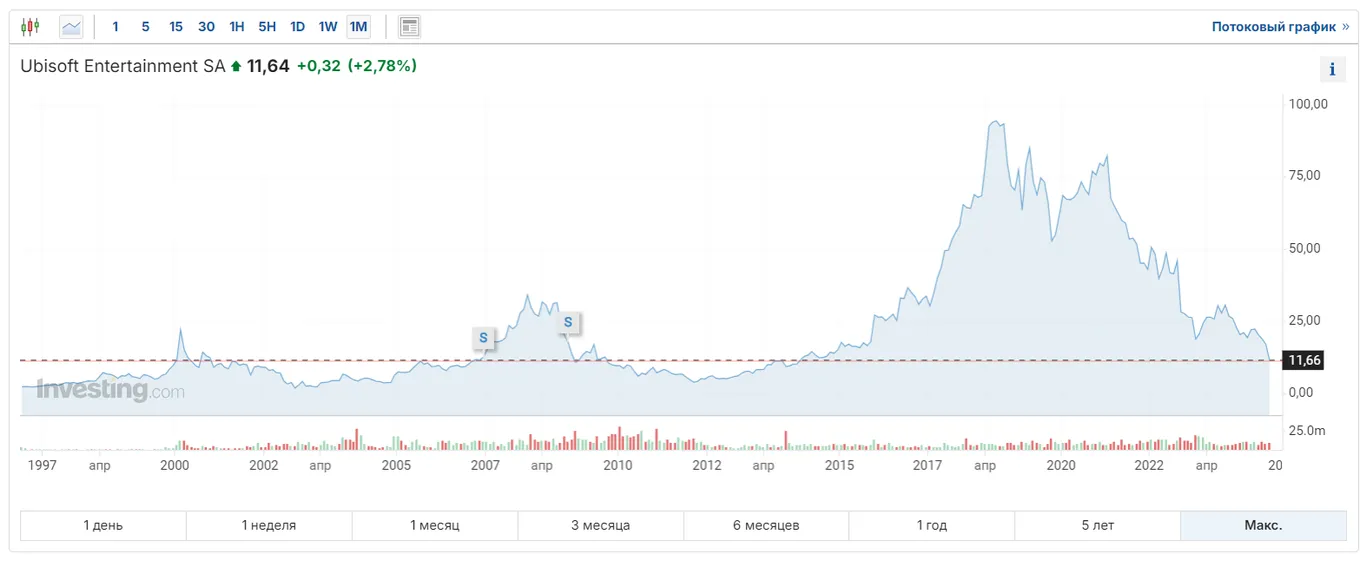This screenshot has height=567, width=1360.
Task: Open the news table view icon
Action: coord(409,27)
